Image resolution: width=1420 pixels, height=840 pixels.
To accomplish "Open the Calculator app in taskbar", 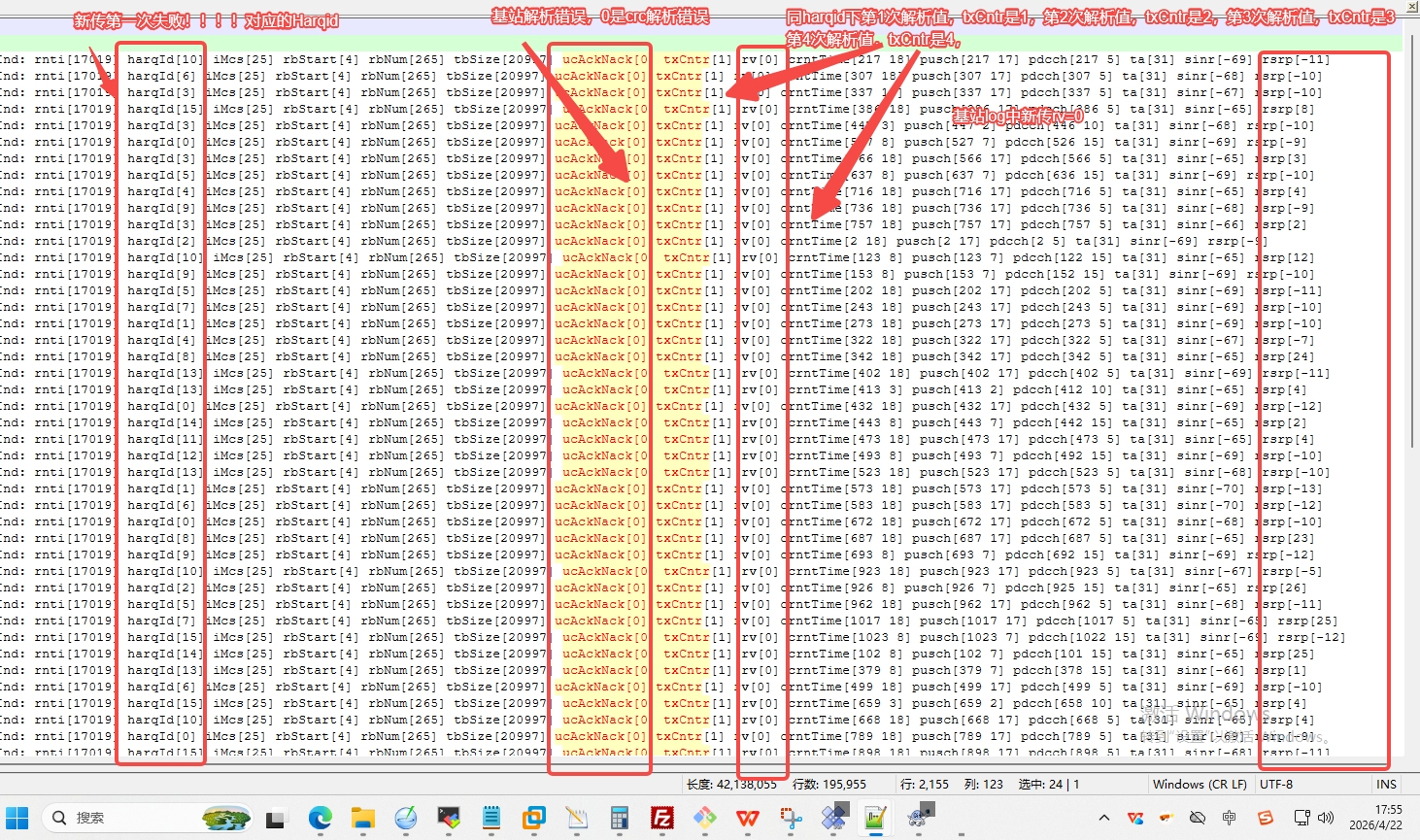I will point(620,818).
